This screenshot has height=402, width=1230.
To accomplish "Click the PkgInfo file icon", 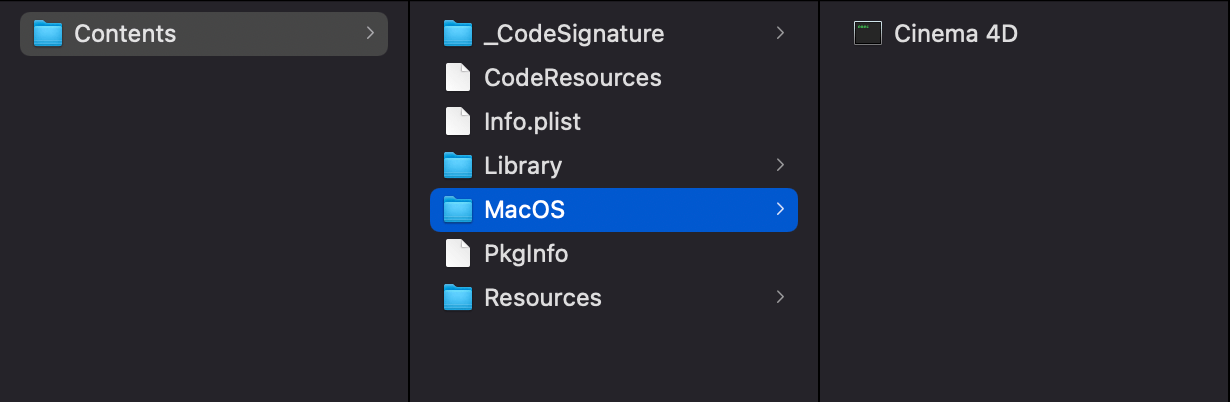I will pyautogui.click(x=457, y=254).
